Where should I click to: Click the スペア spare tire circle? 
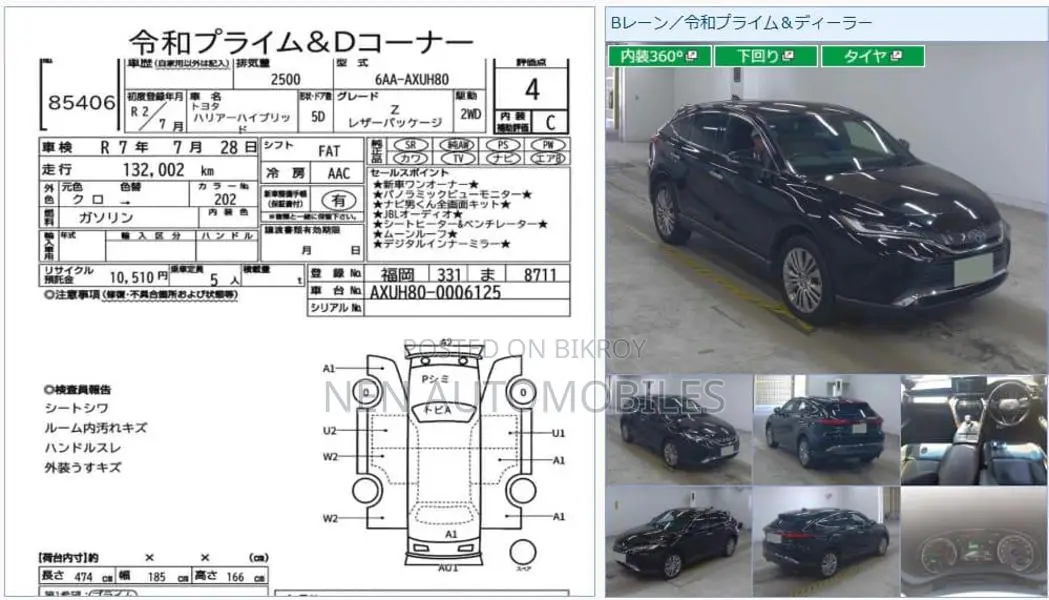pos(522,554)
